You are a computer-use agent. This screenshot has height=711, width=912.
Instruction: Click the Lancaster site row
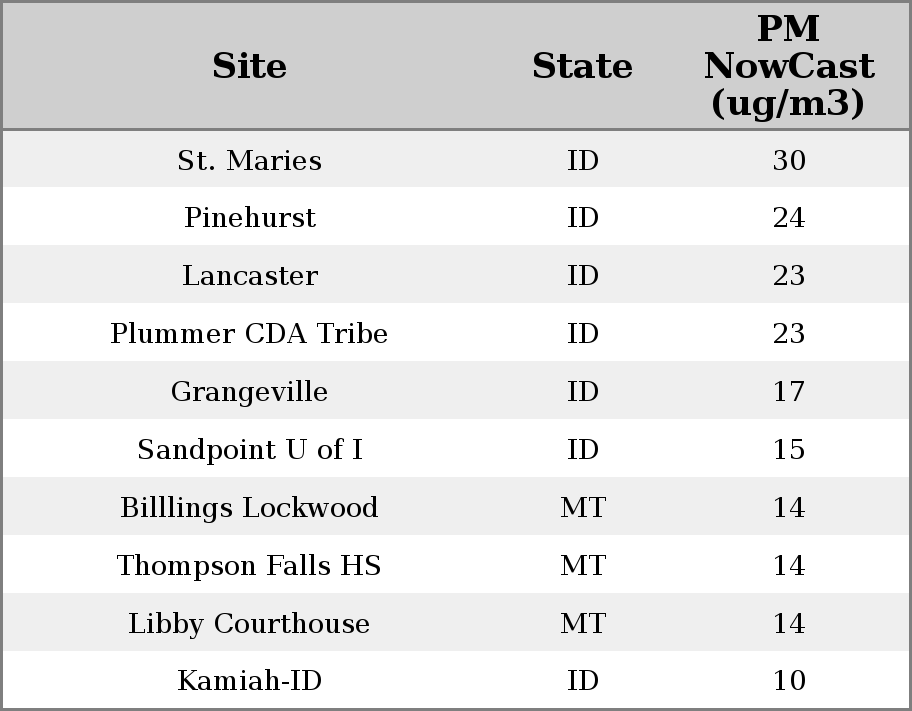coord(249,276)
